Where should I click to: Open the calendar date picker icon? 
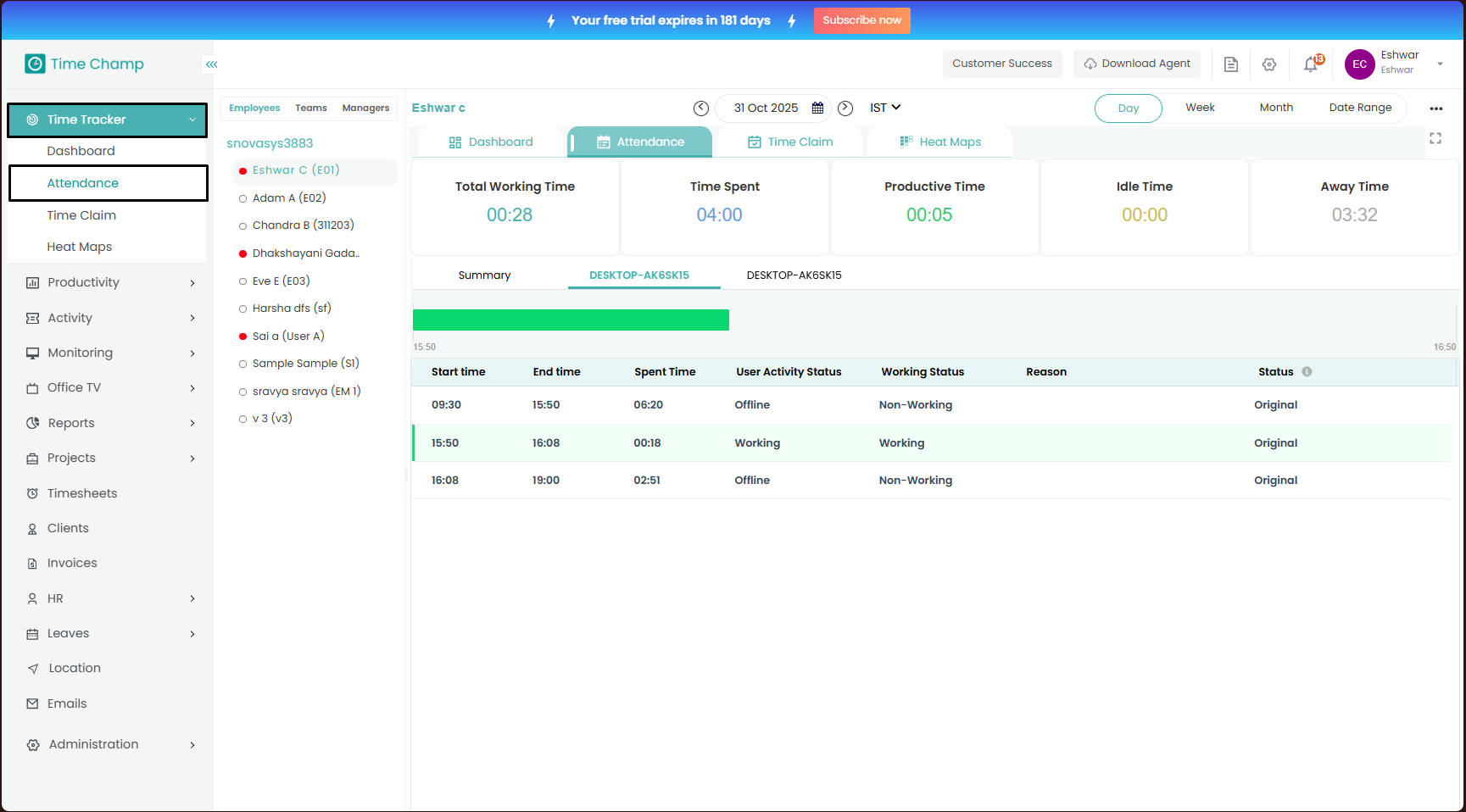click(x=817, y=108)
